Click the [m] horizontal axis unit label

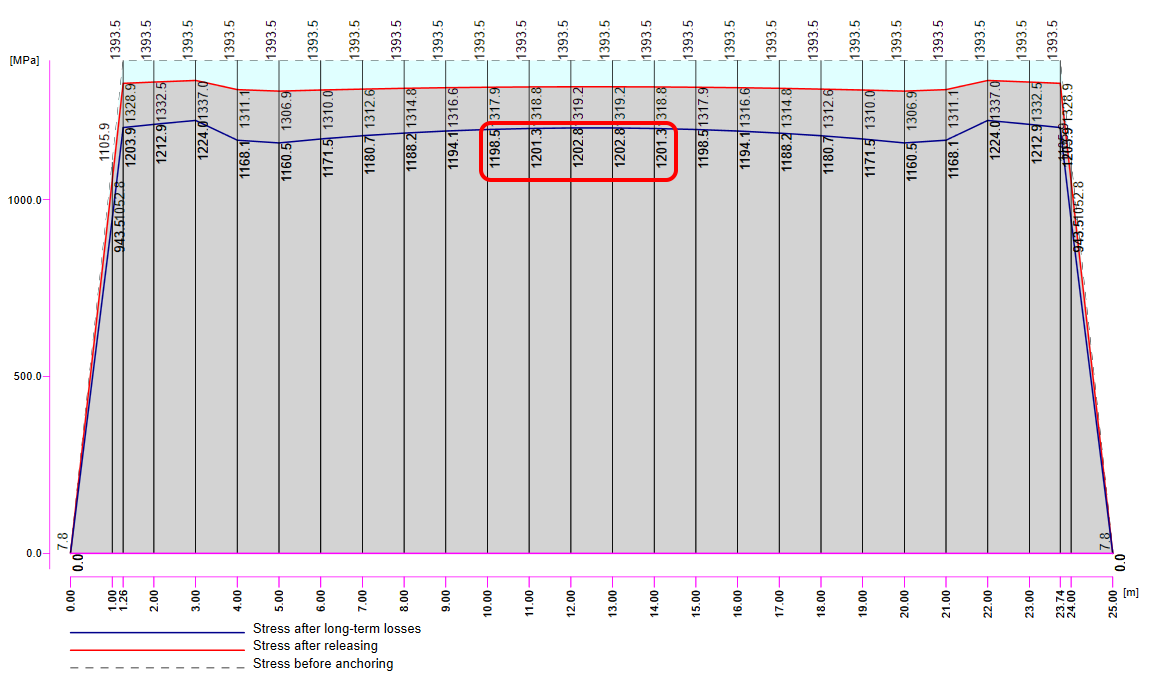coord(1130,593)
